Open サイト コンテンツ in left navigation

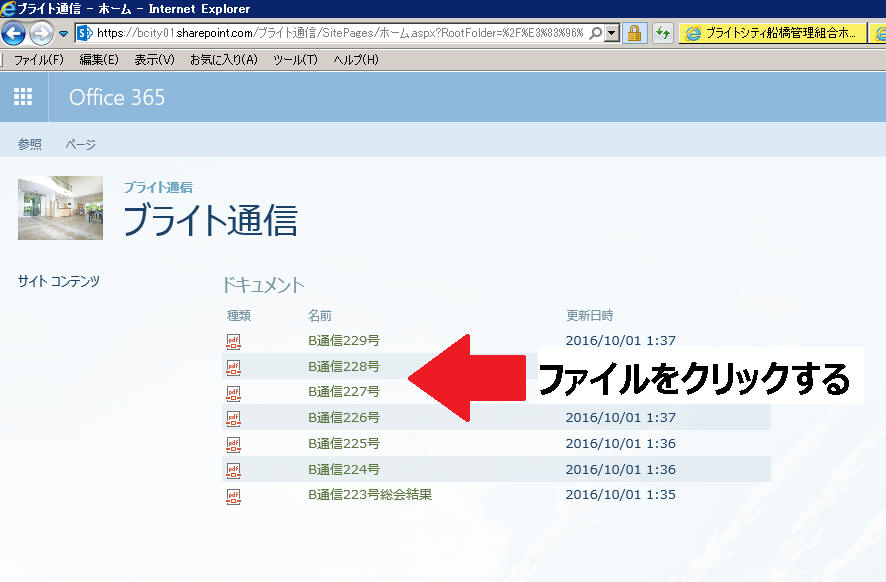pyautogui.click(x=59, y=281)
